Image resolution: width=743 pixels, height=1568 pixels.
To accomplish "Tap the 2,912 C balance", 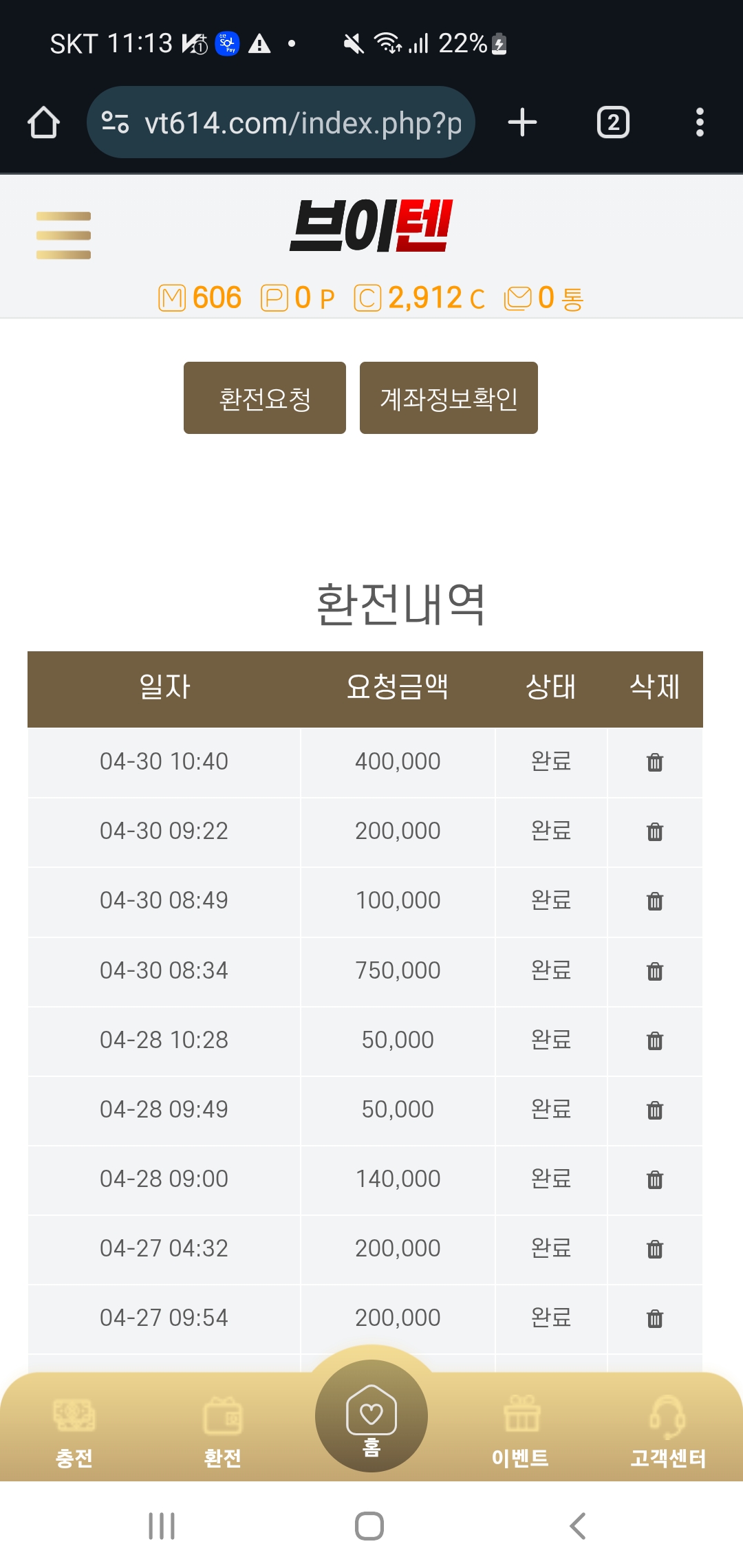I will [420, 298].
